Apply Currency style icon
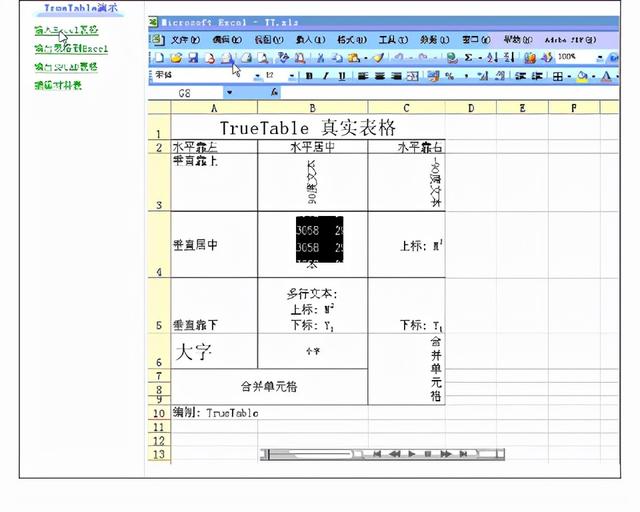The image size is (640, 512). click(433, 76)
